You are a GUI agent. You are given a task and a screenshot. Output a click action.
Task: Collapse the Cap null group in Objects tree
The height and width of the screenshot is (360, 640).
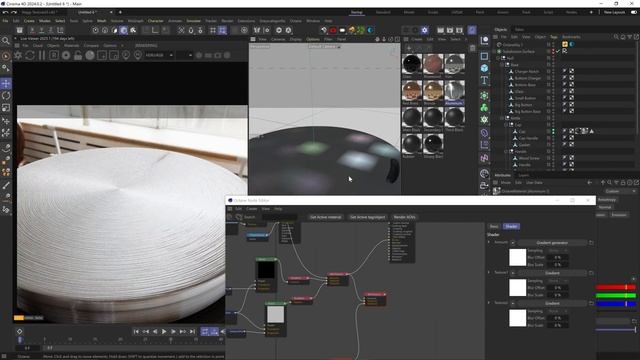pos(506,125)
